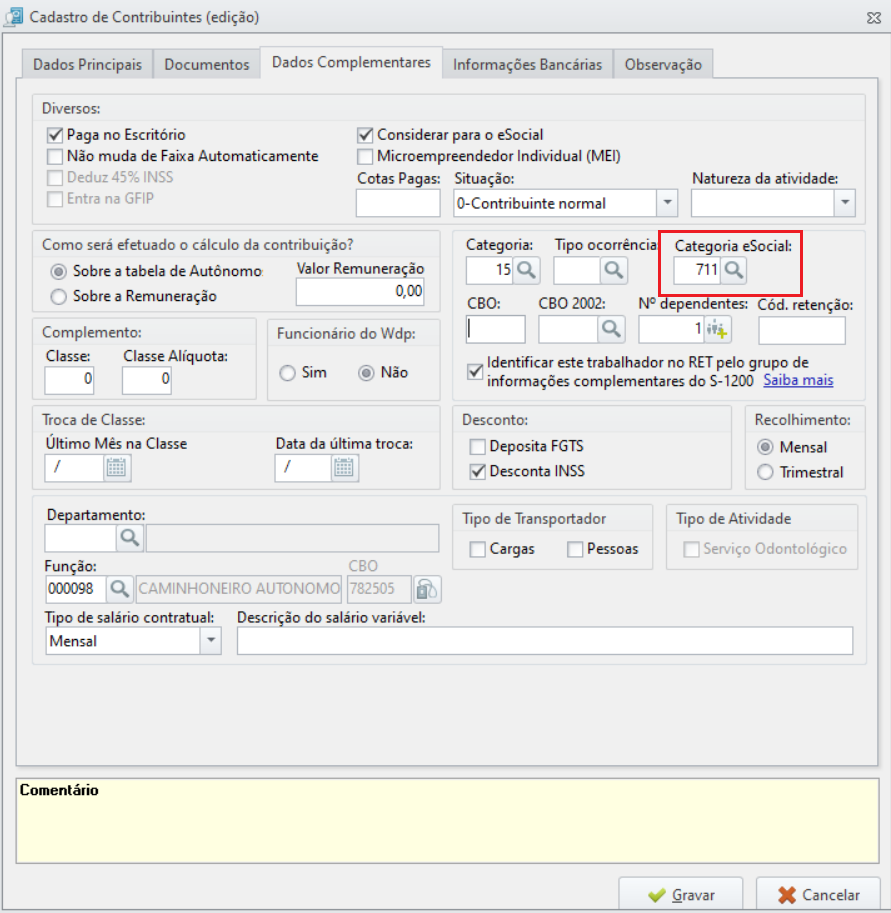Click the Último Mês na Classe date field
Viewport: 891px width, 913px height.
coord(74,468)
